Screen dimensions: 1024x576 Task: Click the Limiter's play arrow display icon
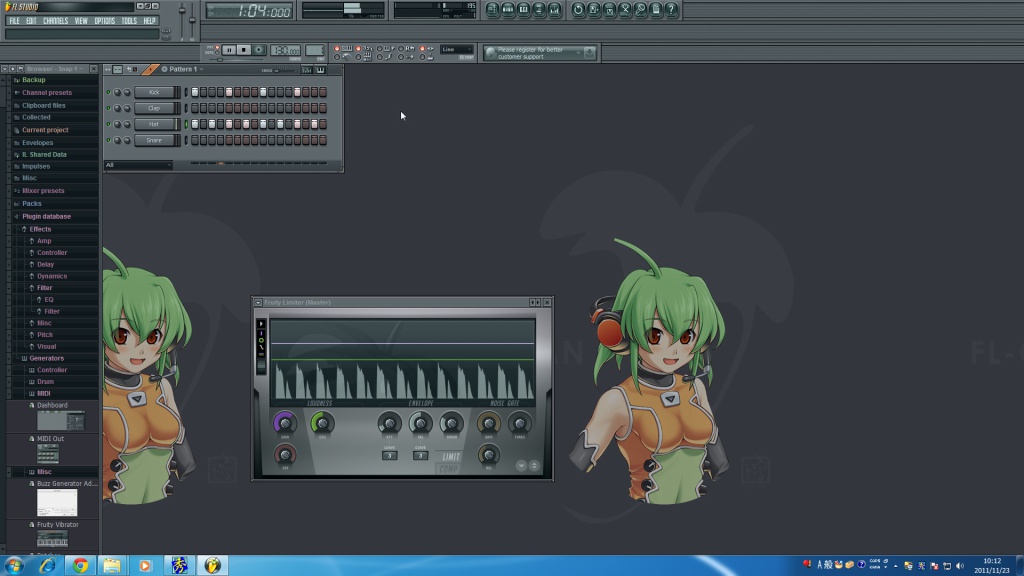(x=261, y=323)
